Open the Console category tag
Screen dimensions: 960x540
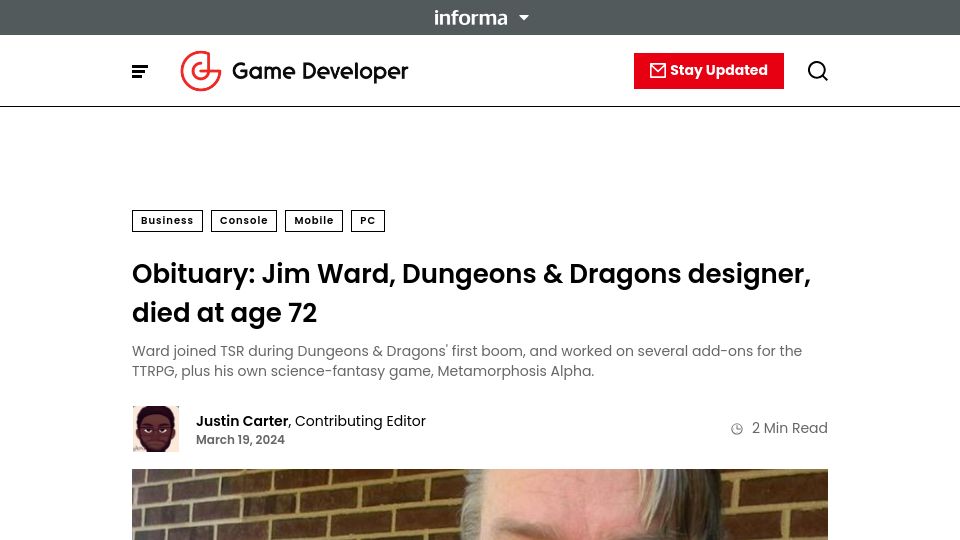(x=244, y=221)
